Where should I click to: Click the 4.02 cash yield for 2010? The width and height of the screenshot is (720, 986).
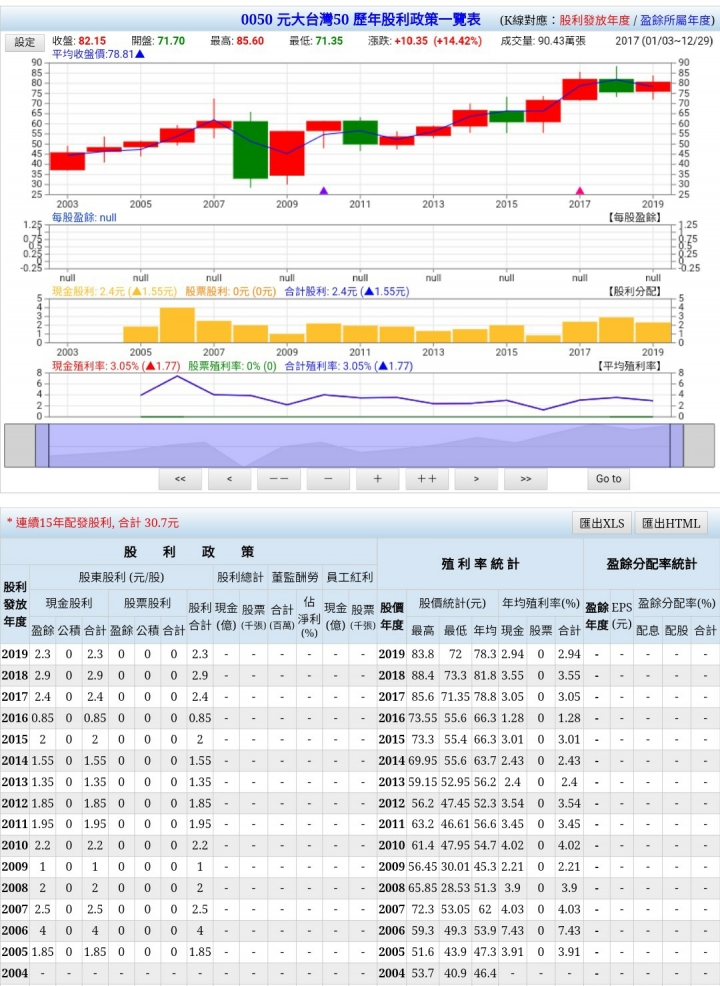pos(512,846)
